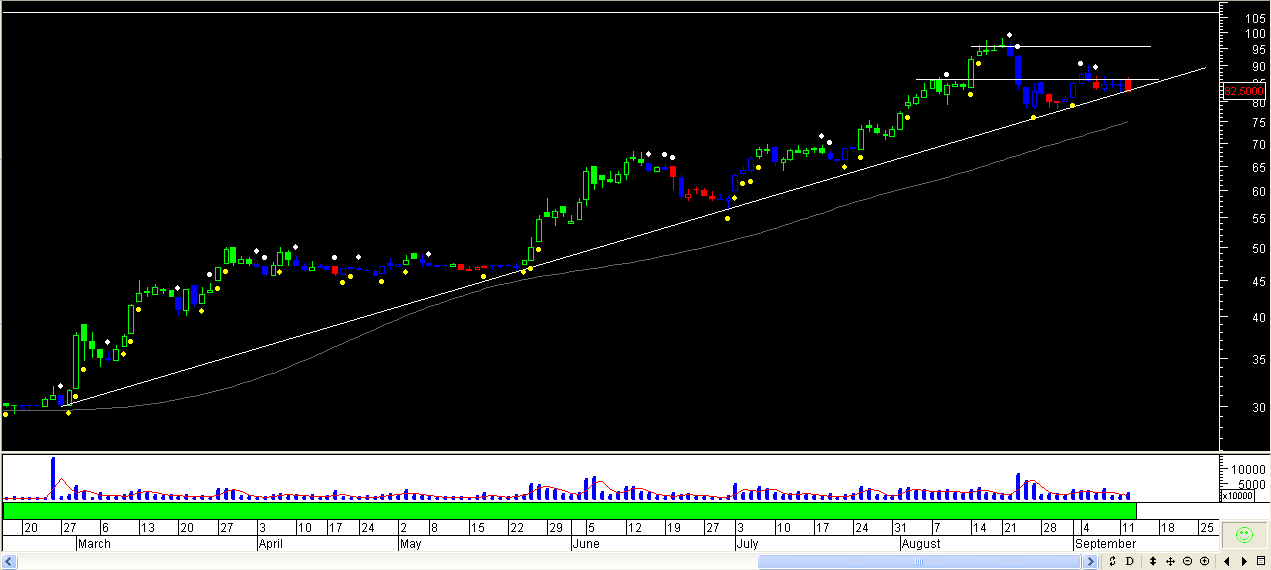Click the tall volume spike bar in late February

click(53, 478)
